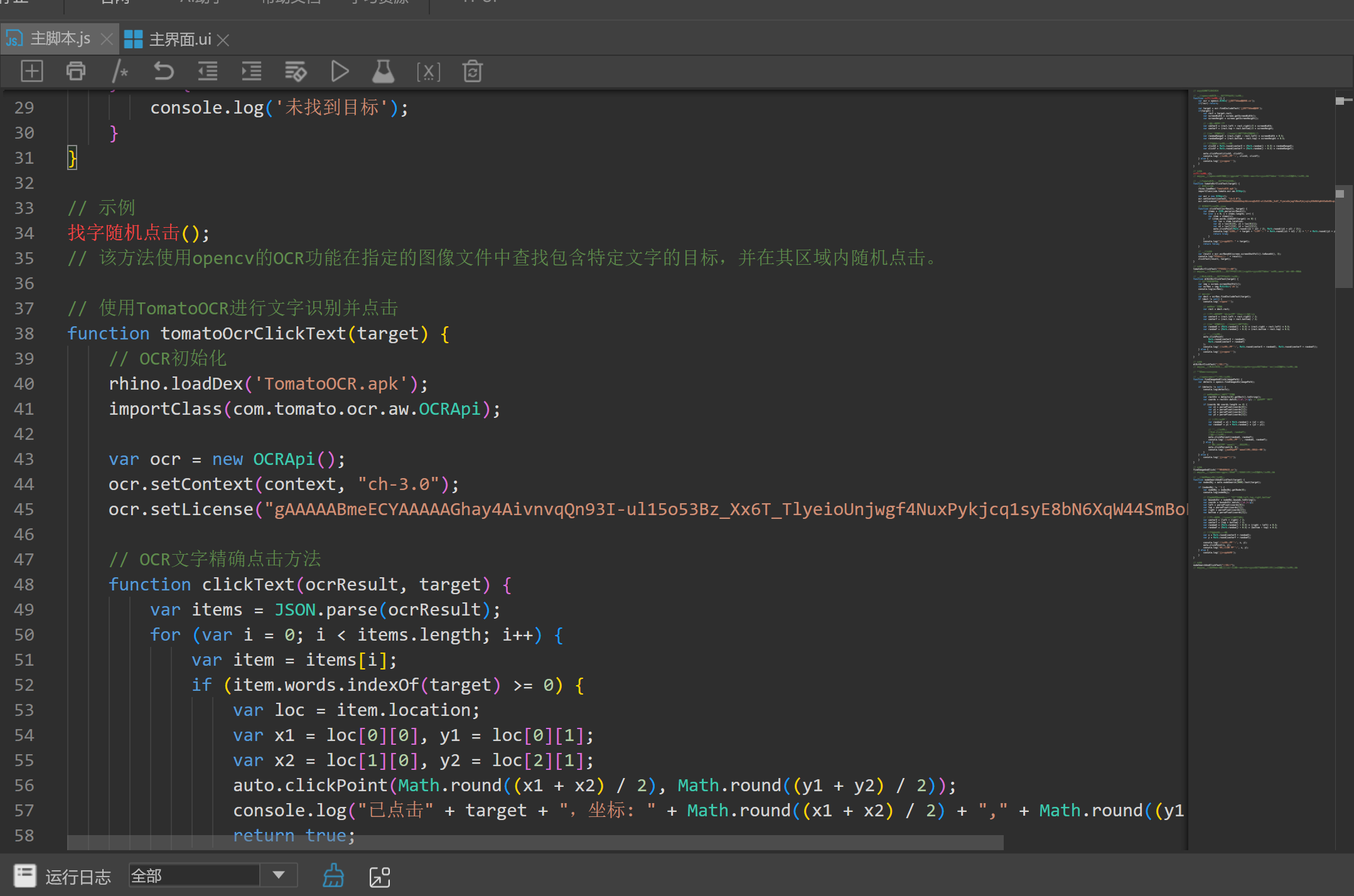This screenshot has width=1354, height=896.
Task: Click the undo arrow icon
Action: point(163,71)
